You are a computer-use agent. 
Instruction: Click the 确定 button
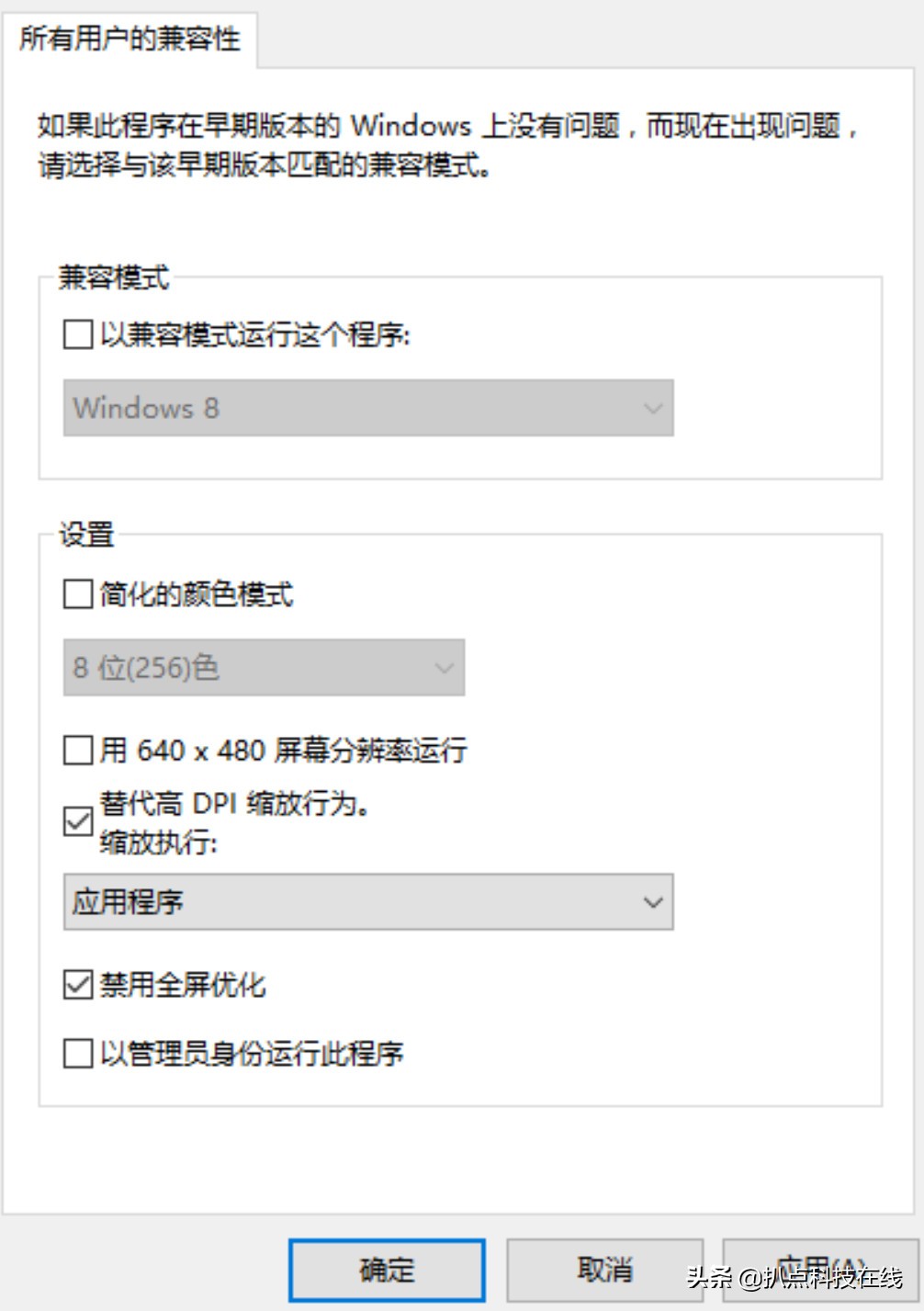click(x=387, y=1269)
